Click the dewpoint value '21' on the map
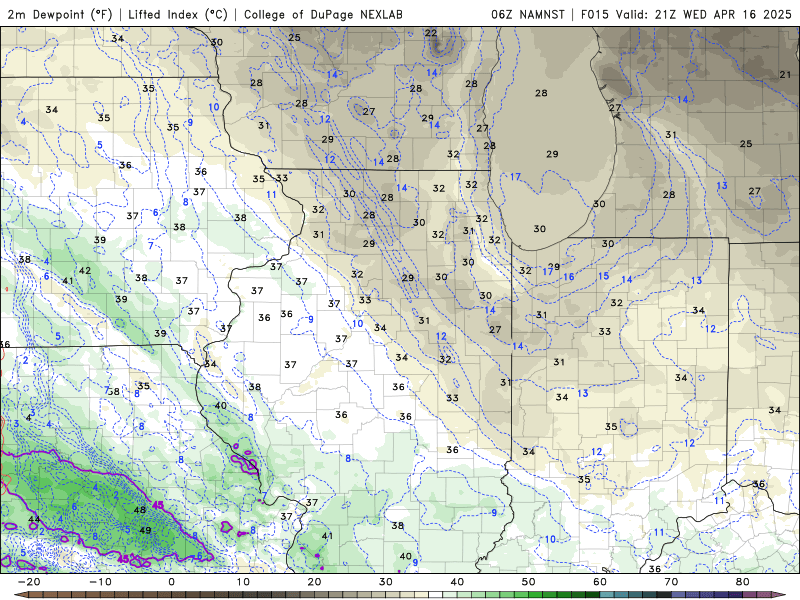The height and width of the screenshot is (600, 800). pyautogui.click(x=785, y=74)
